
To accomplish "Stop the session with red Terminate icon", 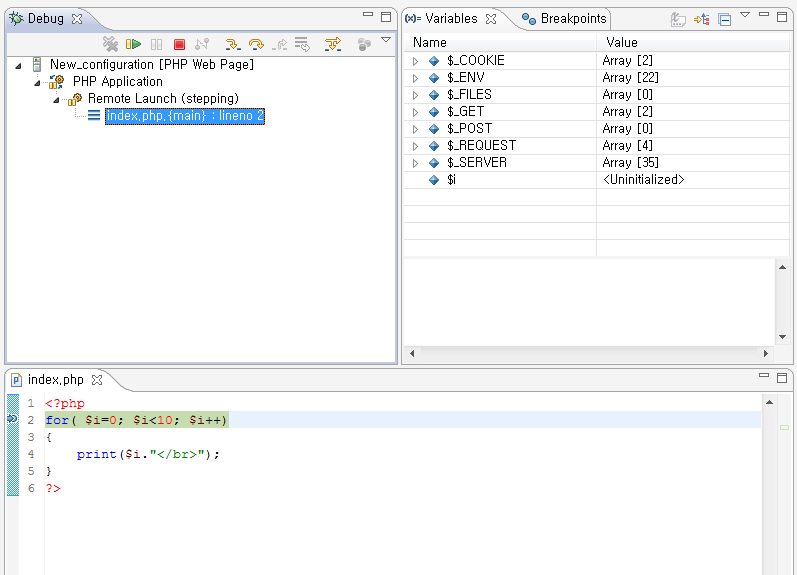I will pyautogui.click(x=179, y=45).
